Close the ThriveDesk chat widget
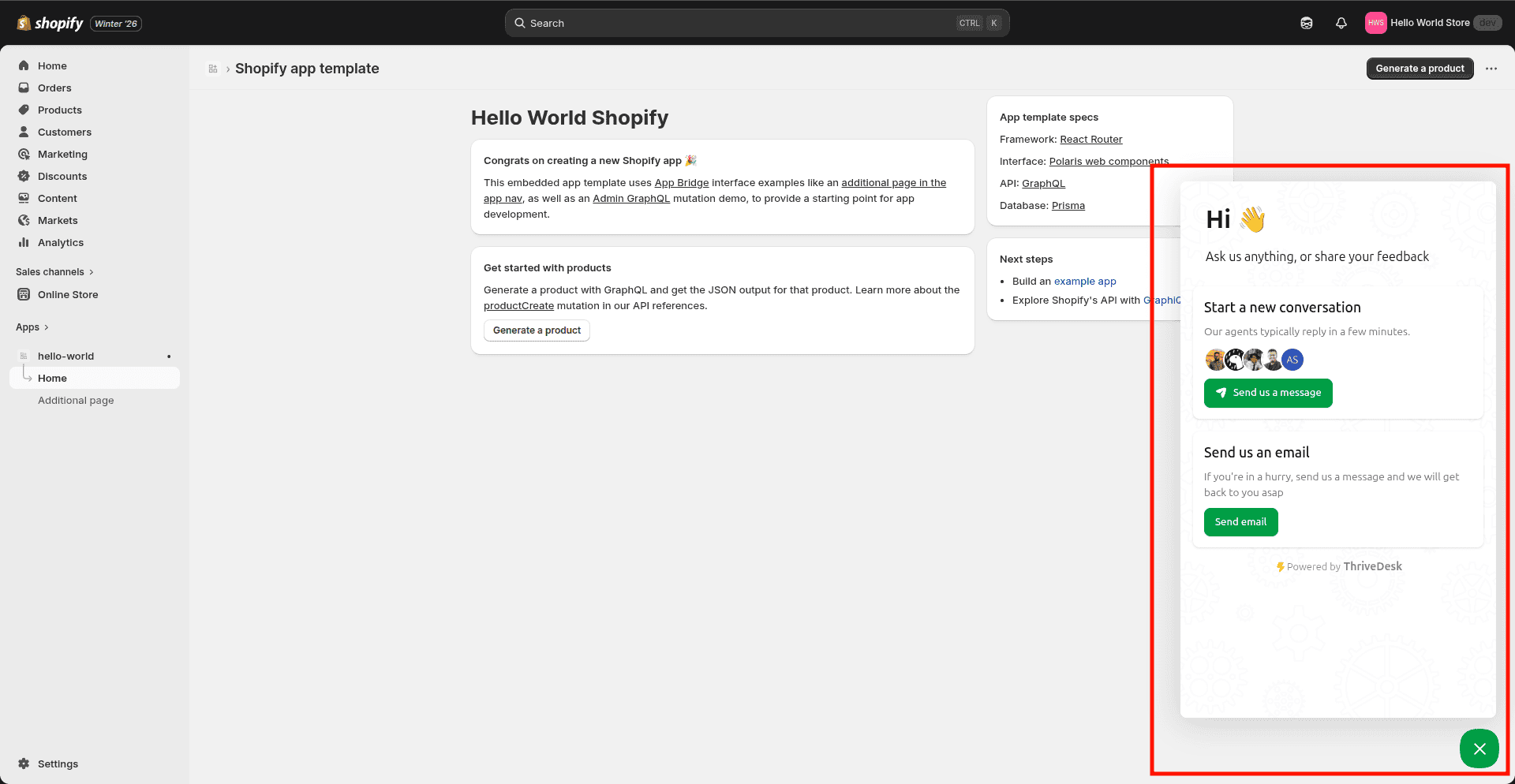Viewport: 1515px width, 784px height. (x=1479, y=749)
